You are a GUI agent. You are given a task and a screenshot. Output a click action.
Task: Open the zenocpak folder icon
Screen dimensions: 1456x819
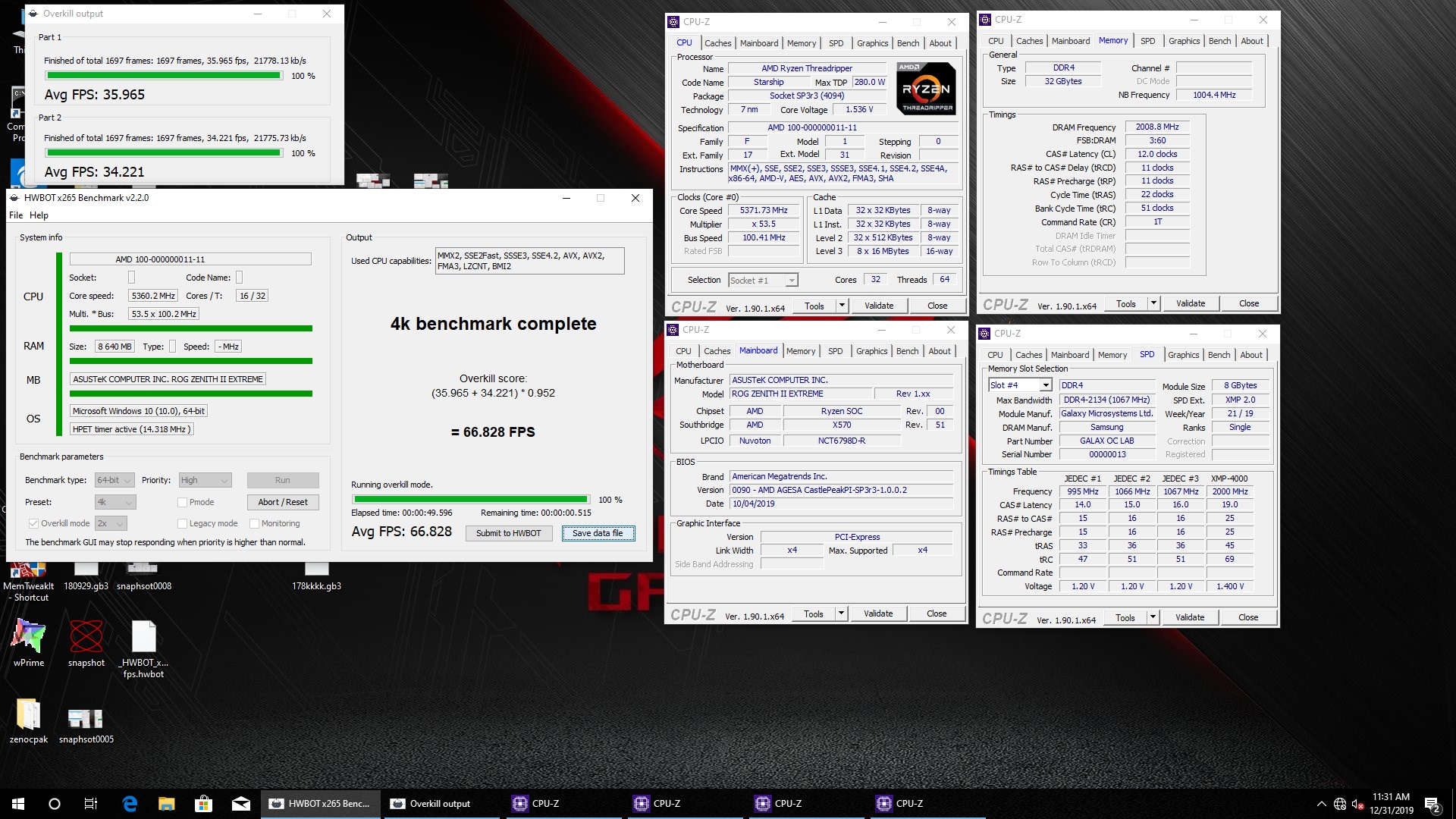click(29, 720)
